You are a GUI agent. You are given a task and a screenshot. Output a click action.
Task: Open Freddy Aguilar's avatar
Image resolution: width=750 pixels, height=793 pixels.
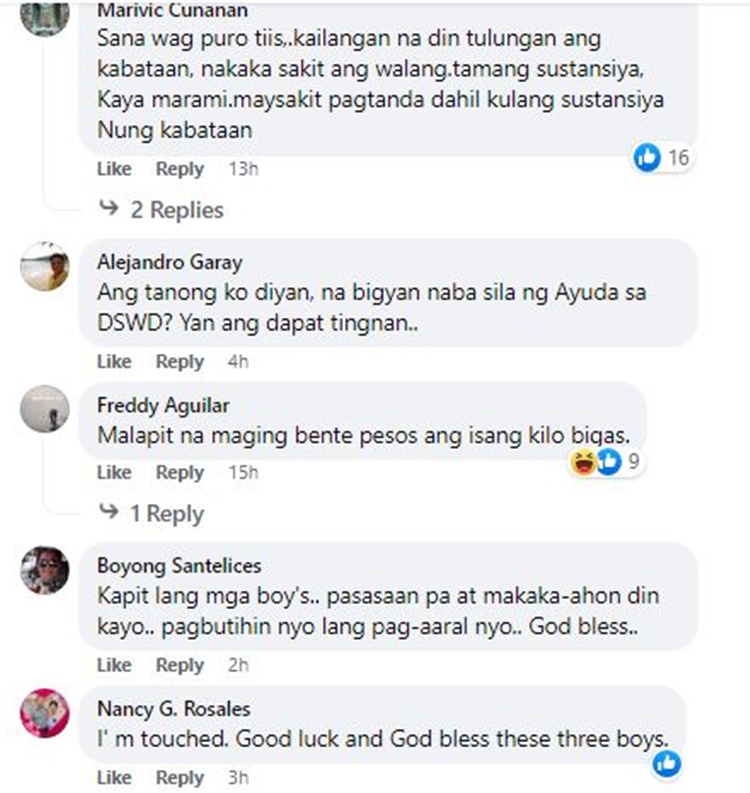click(45, 409)
